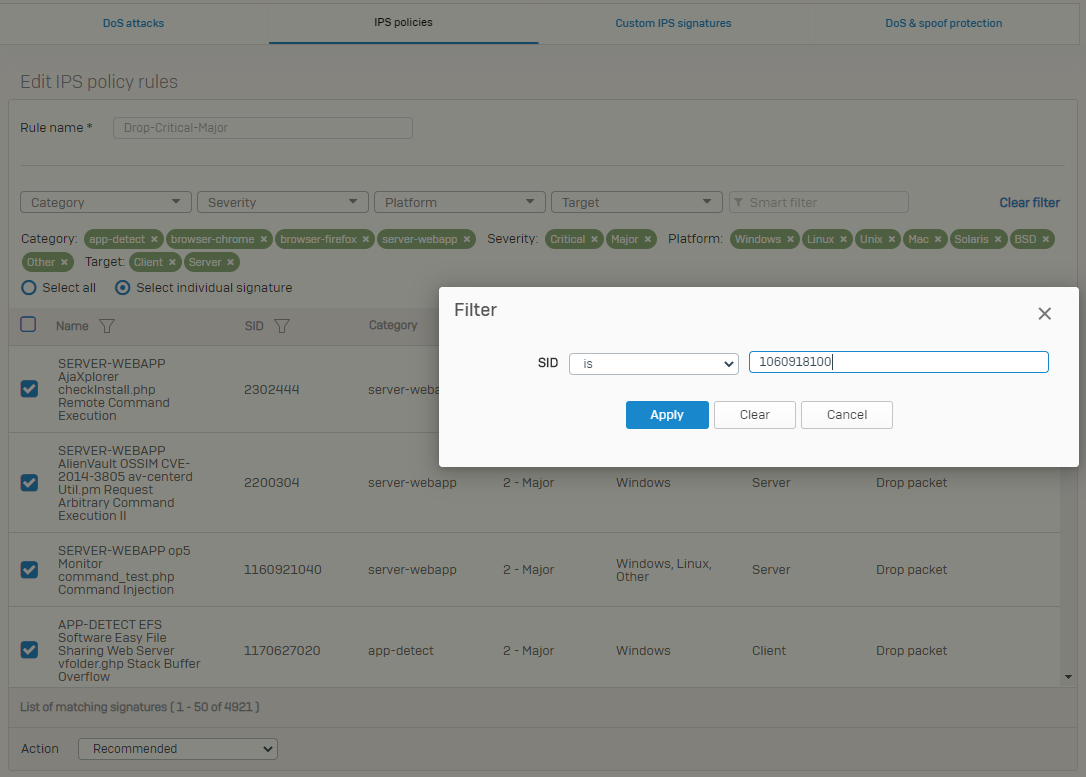This screenshot has height=777, width=1086.
Task: Open the Name column filter icon
Action: (x=107, y=325)
